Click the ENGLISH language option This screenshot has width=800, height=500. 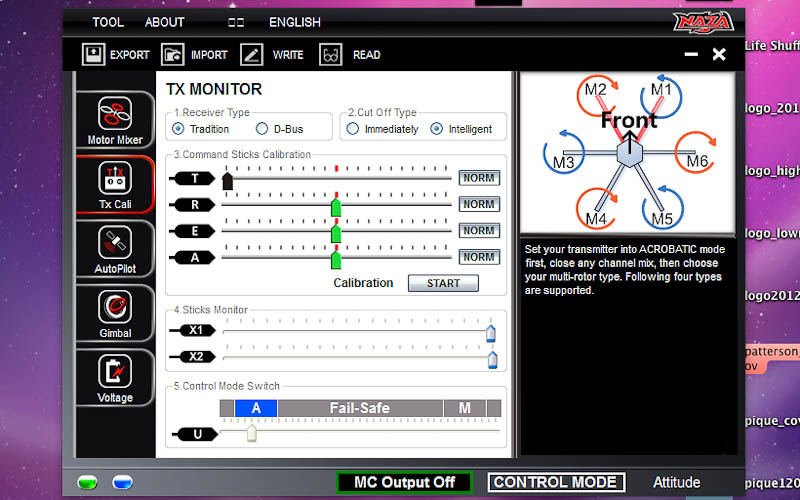[295, 22]
